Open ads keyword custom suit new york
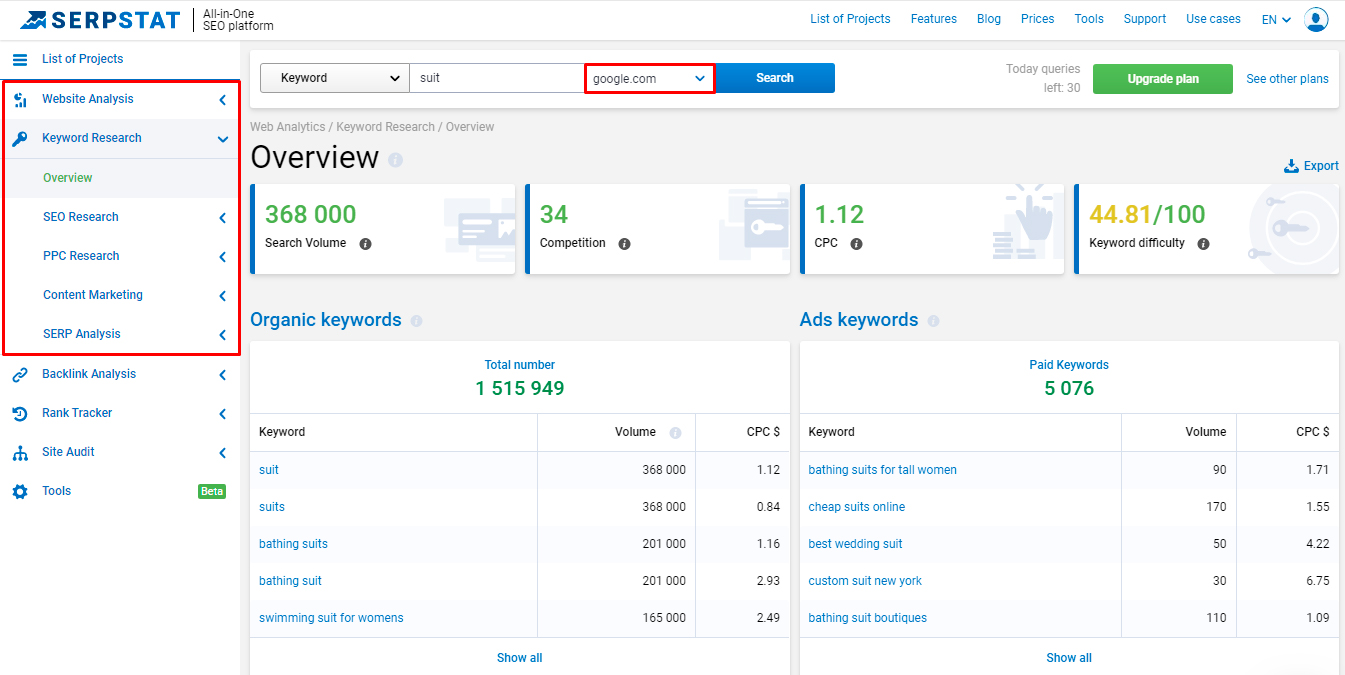 pyautogui.click(x=865, y=581)
